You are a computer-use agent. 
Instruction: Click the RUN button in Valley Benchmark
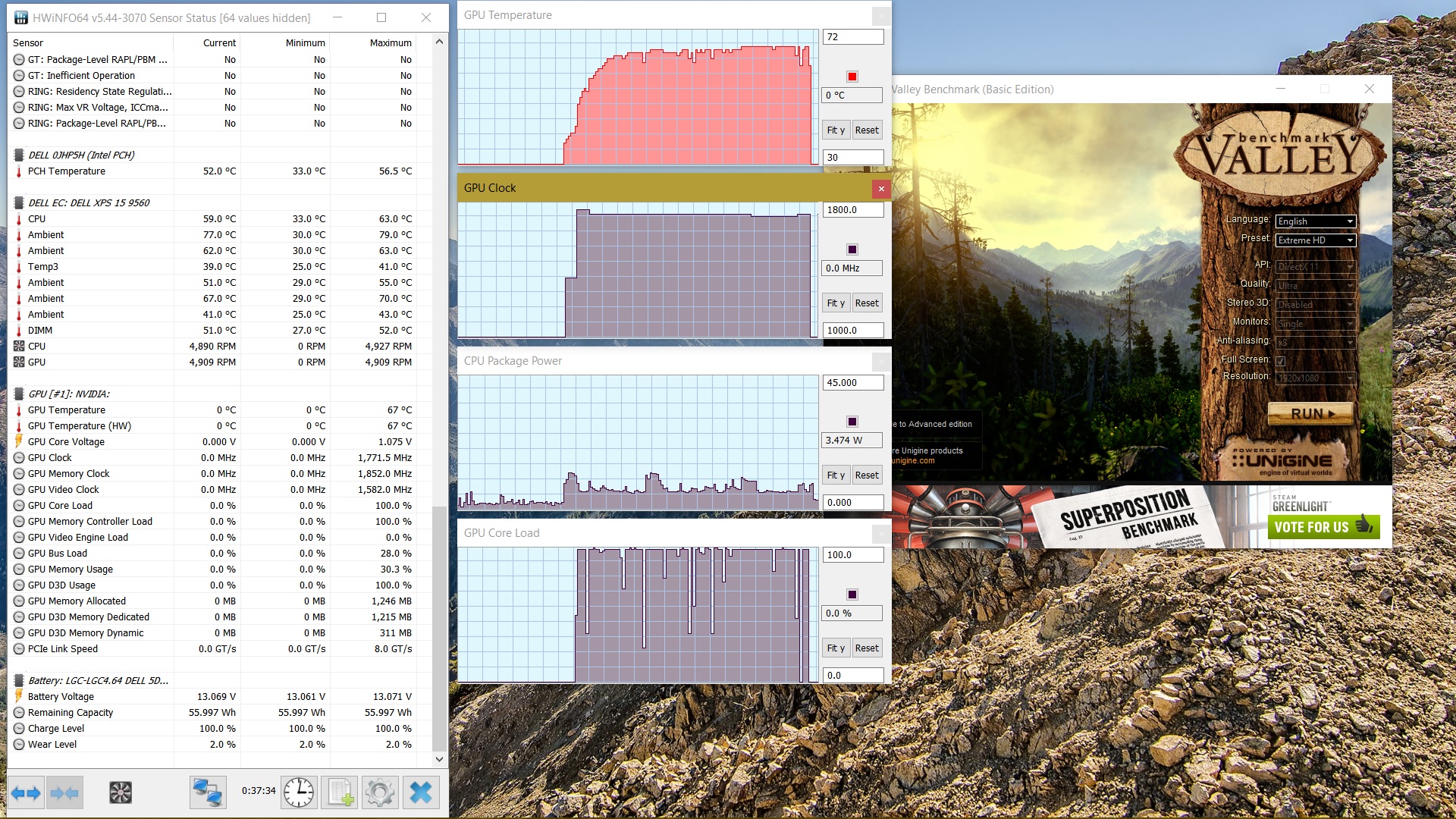[x=1310, y=414]
